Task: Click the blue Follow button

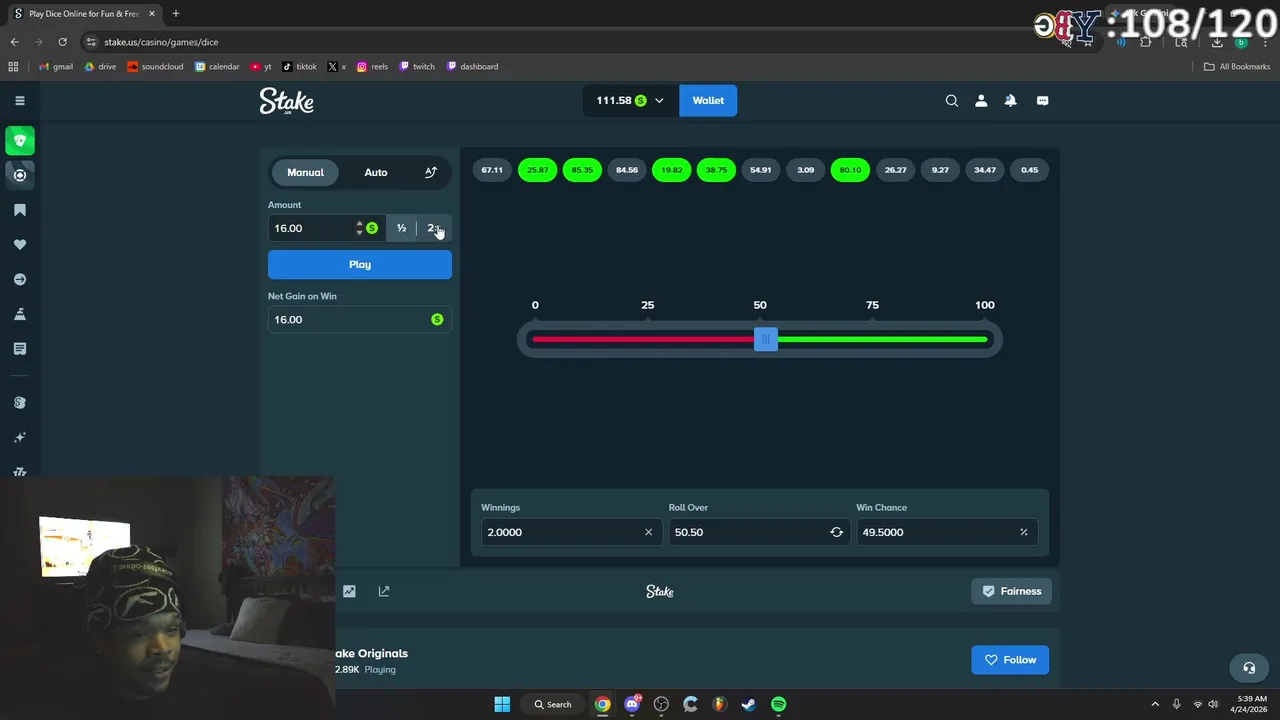Action: 1010,660
